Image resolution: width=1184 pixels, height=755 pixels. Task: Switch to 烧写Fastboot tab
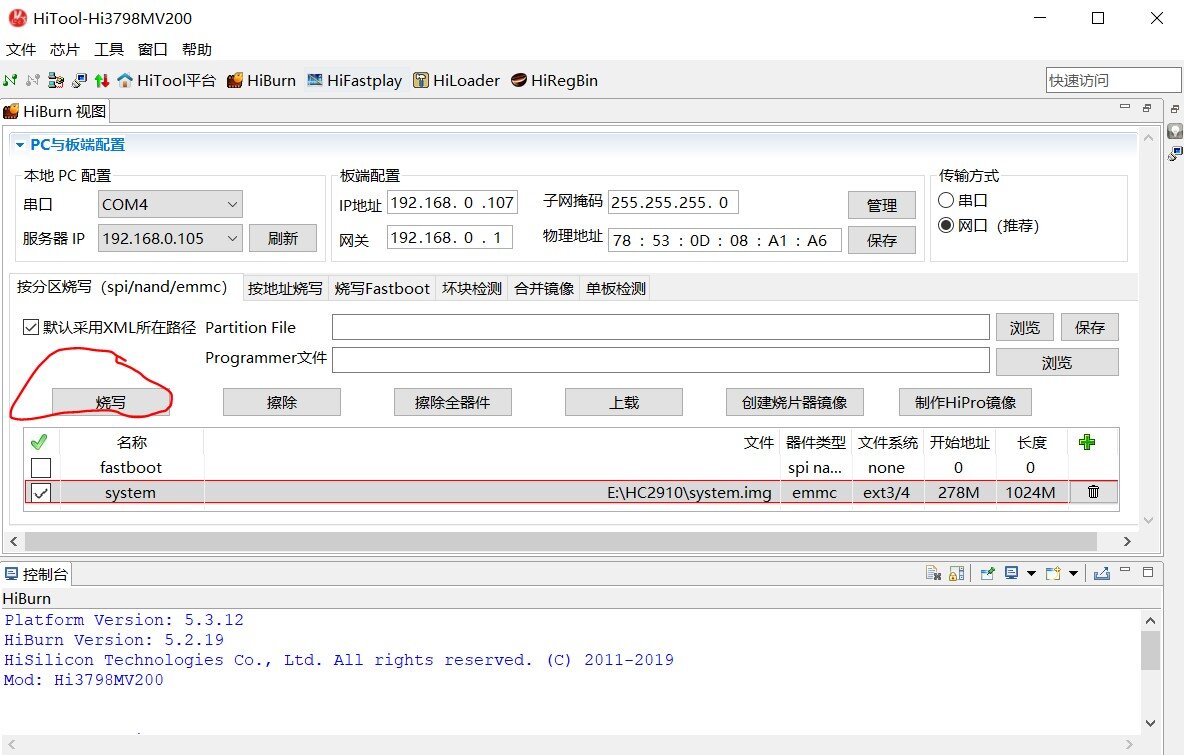tap(382, 288)
